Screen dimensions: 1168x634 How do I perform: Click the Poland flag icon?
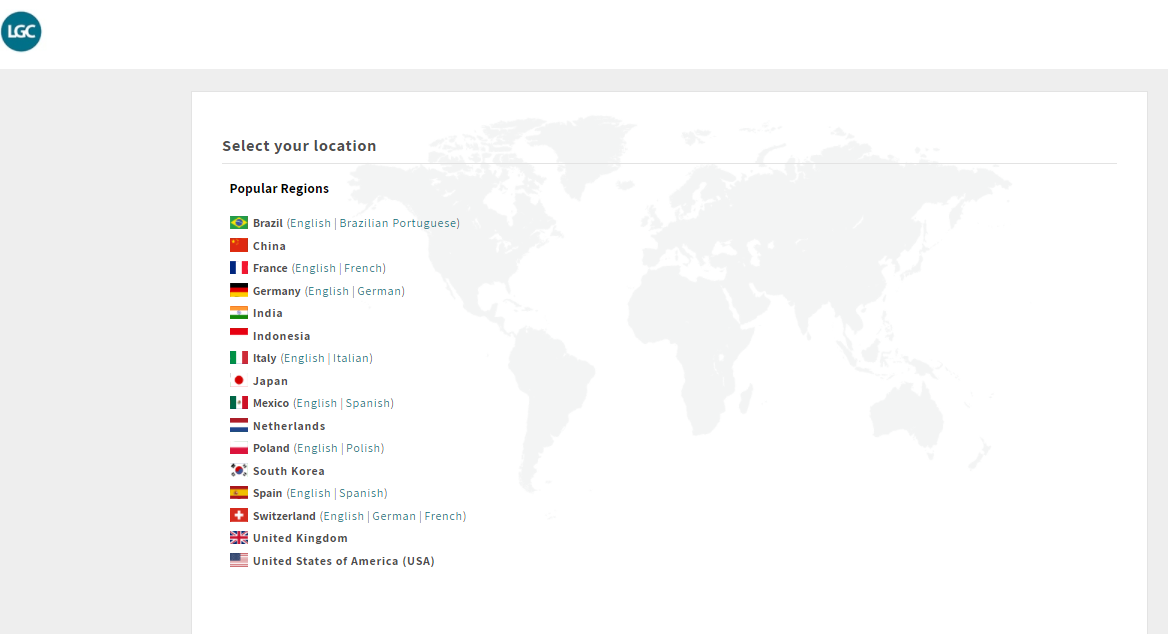(x=238, y=448)
